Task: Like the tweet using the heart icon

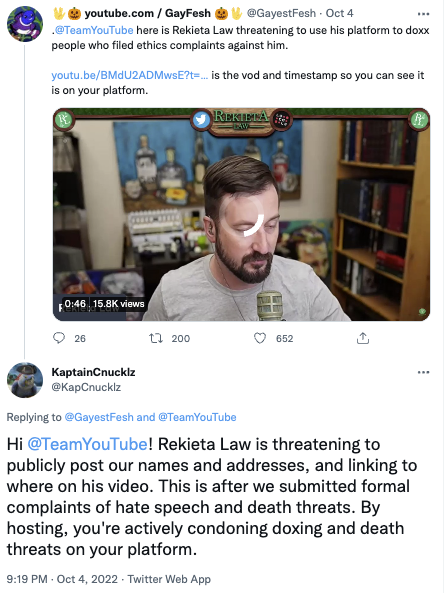Action: 260,338
